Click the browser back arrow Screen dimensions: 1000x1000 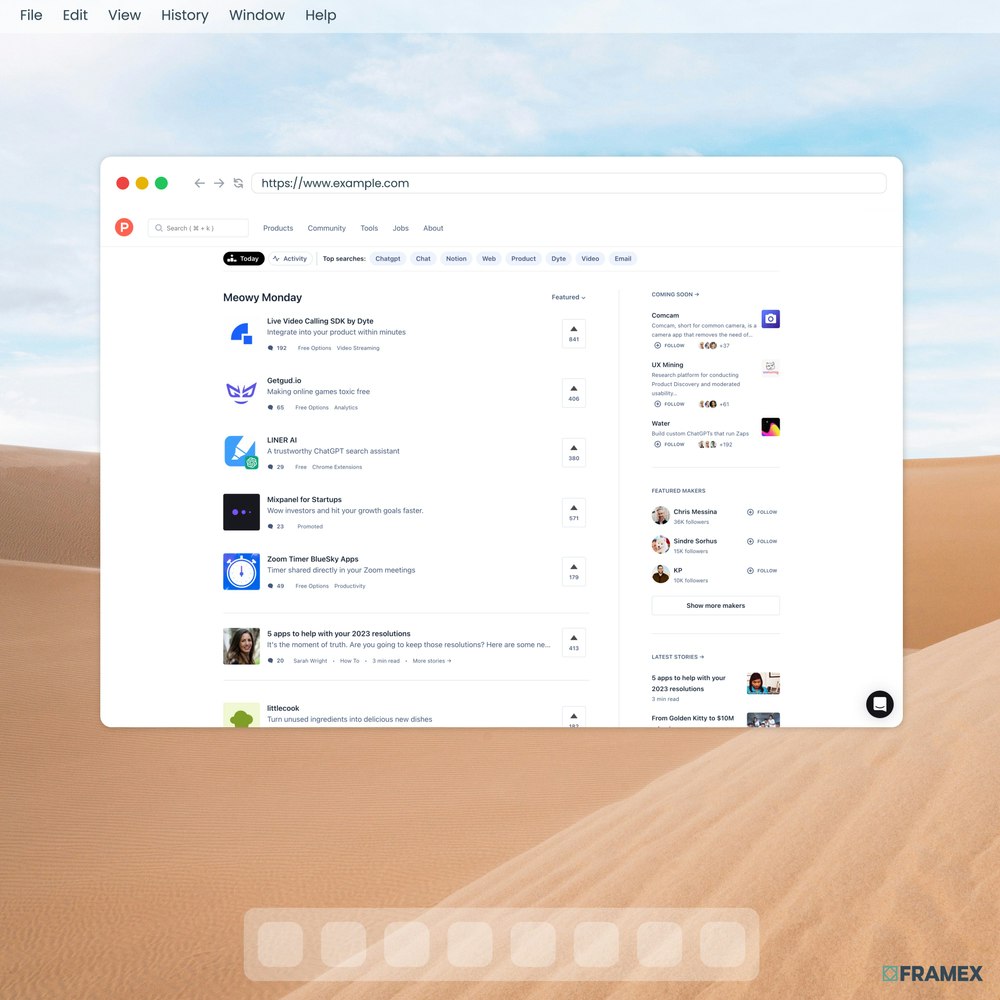tap(200, 183)
